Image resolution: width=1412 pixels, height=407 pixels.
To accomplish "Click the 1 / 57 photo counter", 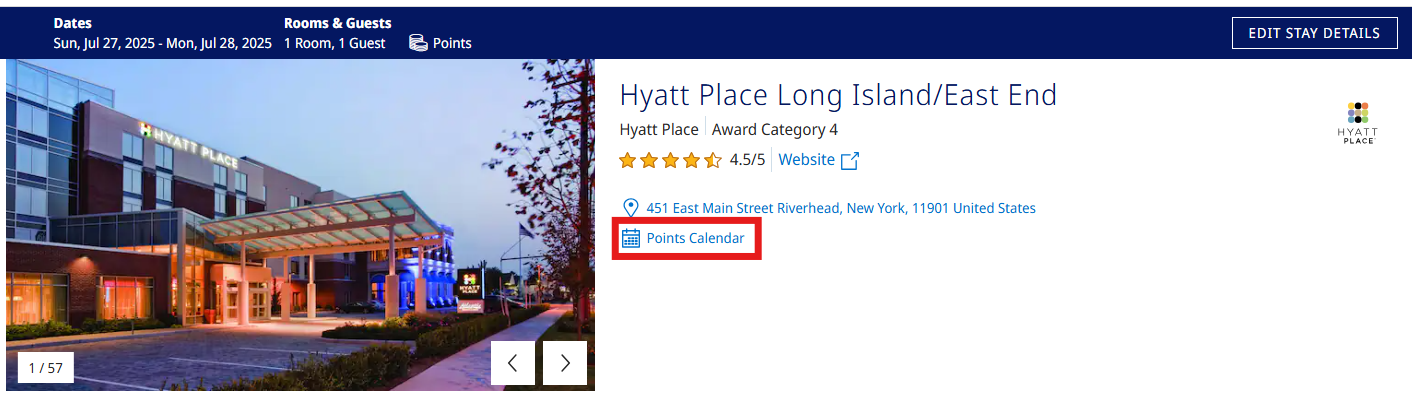I will pos(45,368).
